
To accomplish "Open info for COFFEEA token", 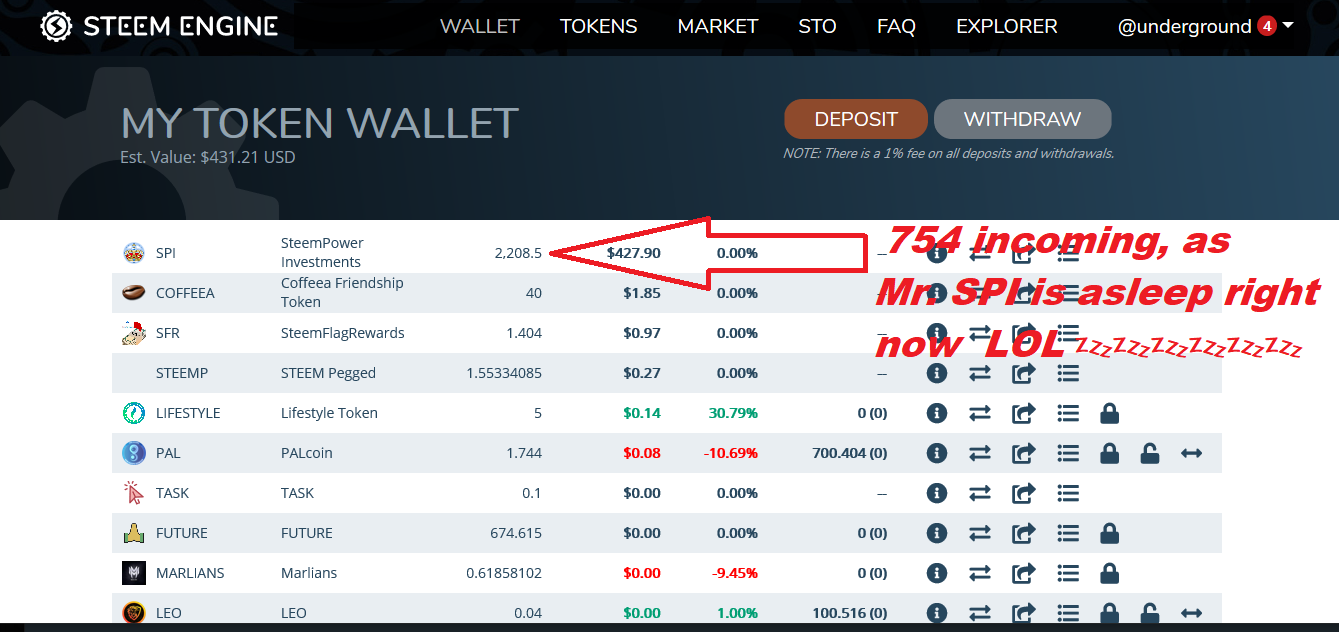I will (x=937, y=293).
